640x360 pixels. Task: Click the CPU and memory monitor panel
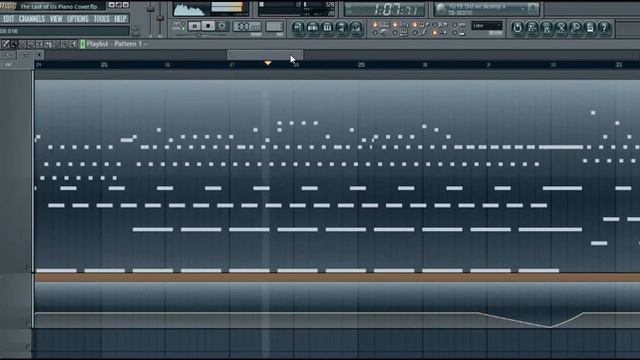[x=297, y=9]
